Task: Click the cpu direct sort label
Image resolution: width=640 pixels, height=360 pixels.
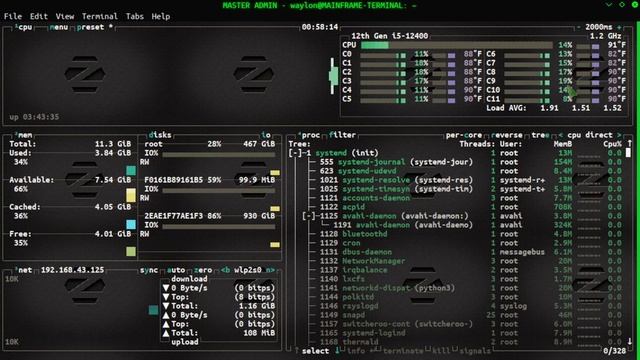Action: [590, 135]
